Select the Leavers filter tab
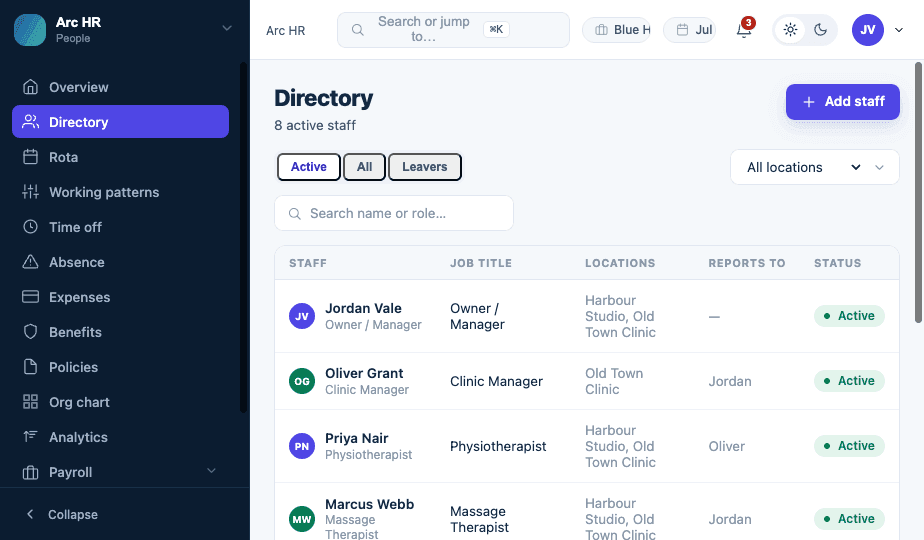The width and height of the screenshot is (924, 540). 424,167
